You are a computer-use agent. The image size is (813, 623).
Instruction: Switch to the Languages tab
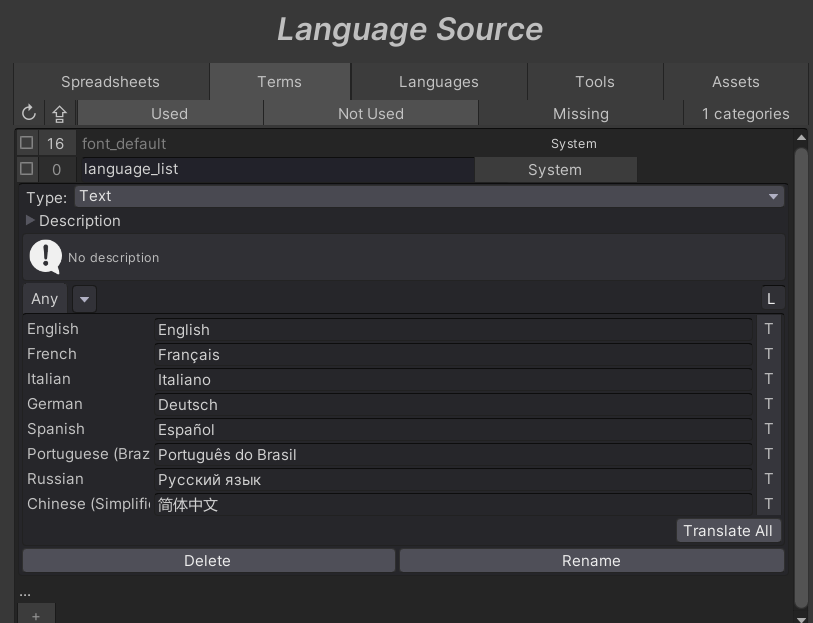click(x=438, y=82)
